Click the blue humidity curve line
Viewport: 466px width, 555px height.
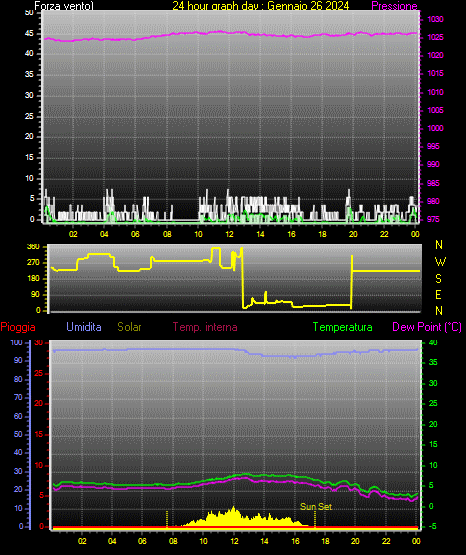(x=235, y=349)
